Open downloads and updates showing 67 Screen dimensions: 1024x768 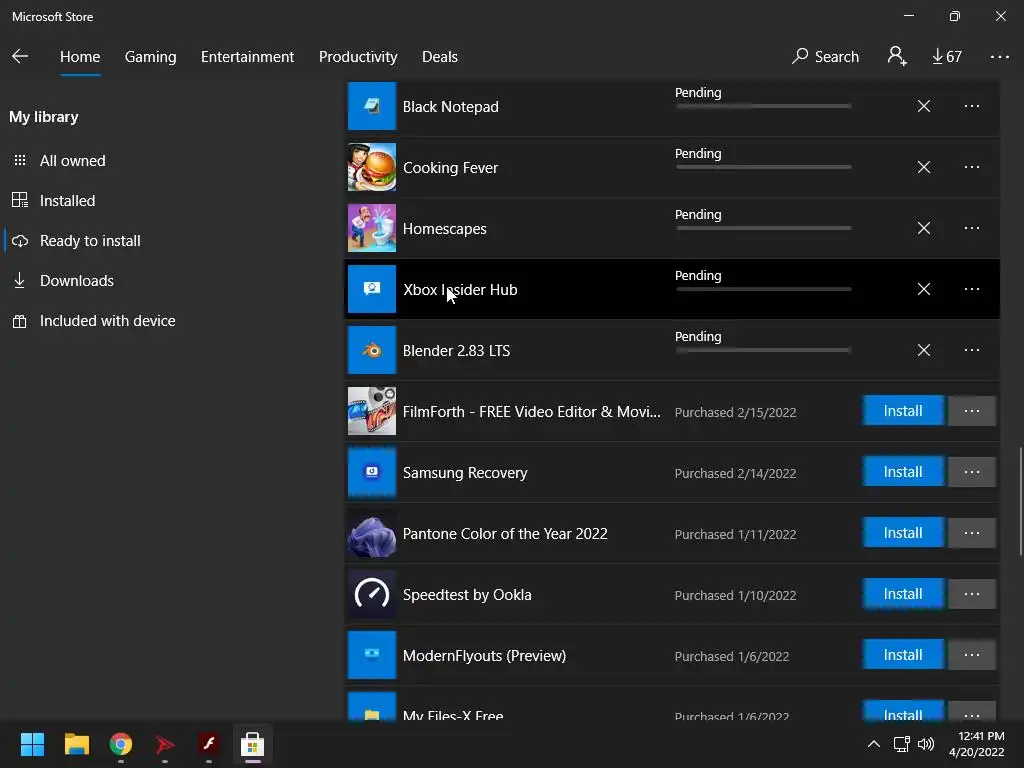(946, 56)
